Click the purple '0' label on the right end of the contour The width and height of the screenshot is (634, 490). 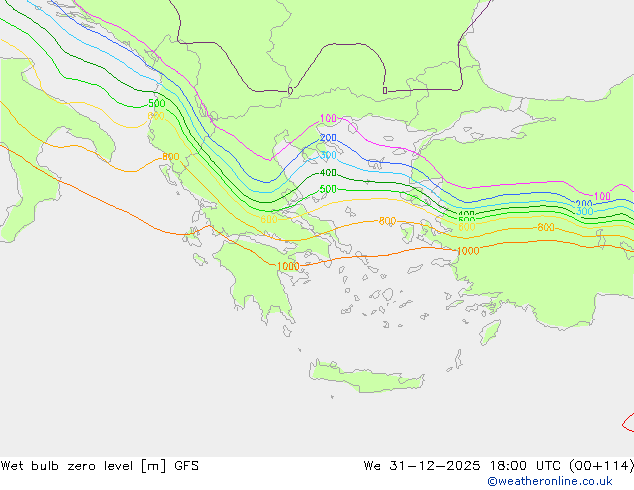point(385,91)
